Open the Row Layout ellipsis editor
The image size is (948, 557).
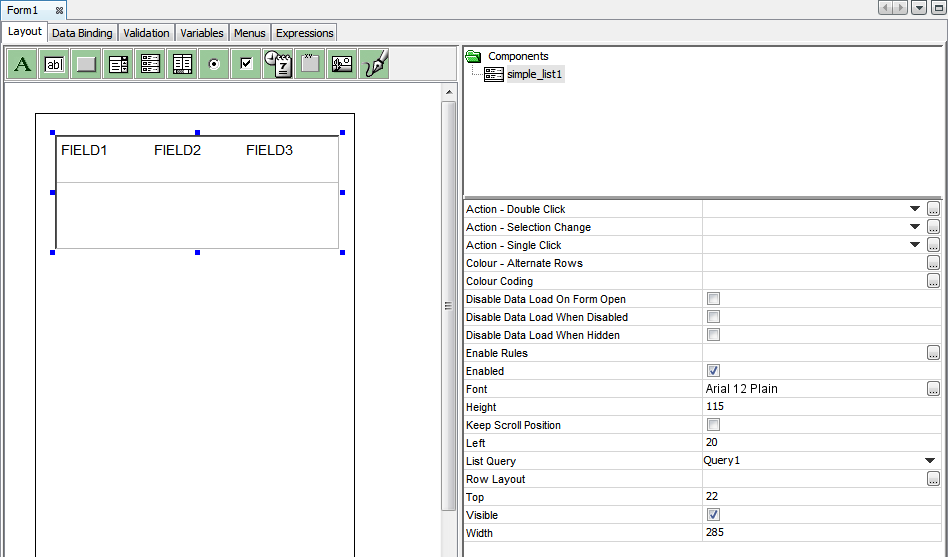933,479
